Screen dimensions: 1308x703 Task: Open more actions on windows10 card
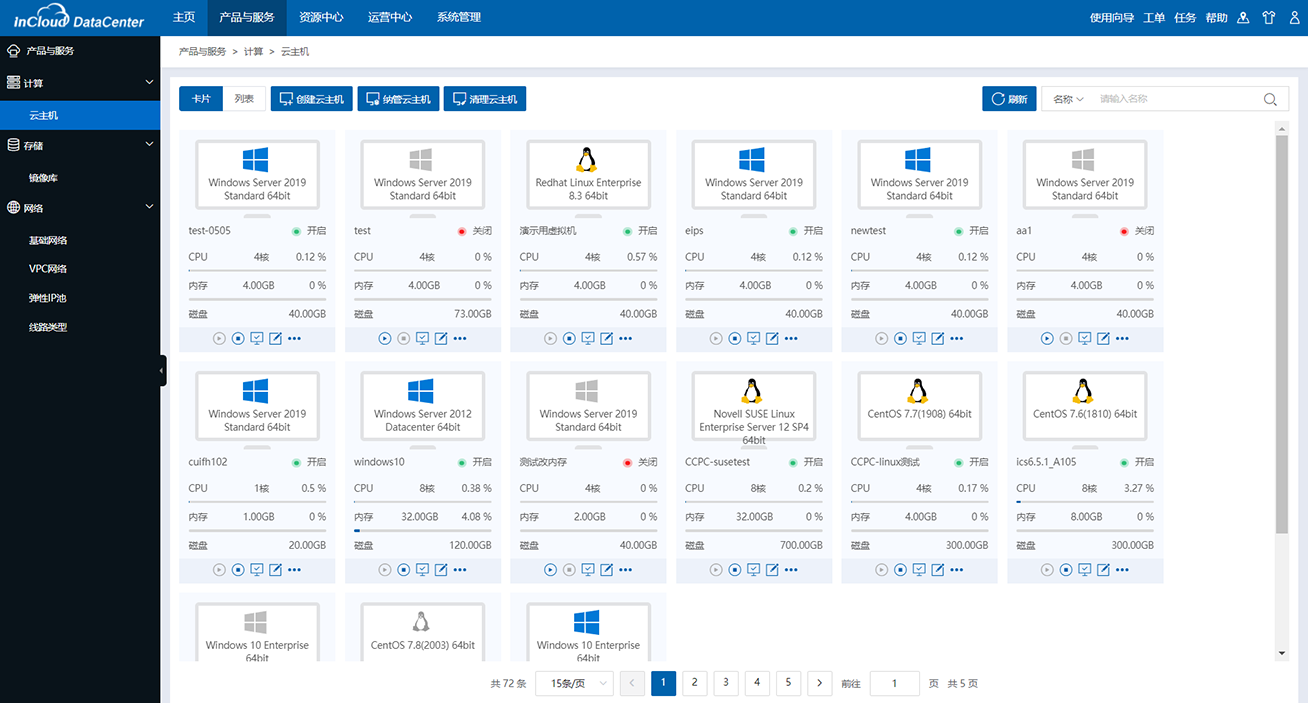click(460, 570)
